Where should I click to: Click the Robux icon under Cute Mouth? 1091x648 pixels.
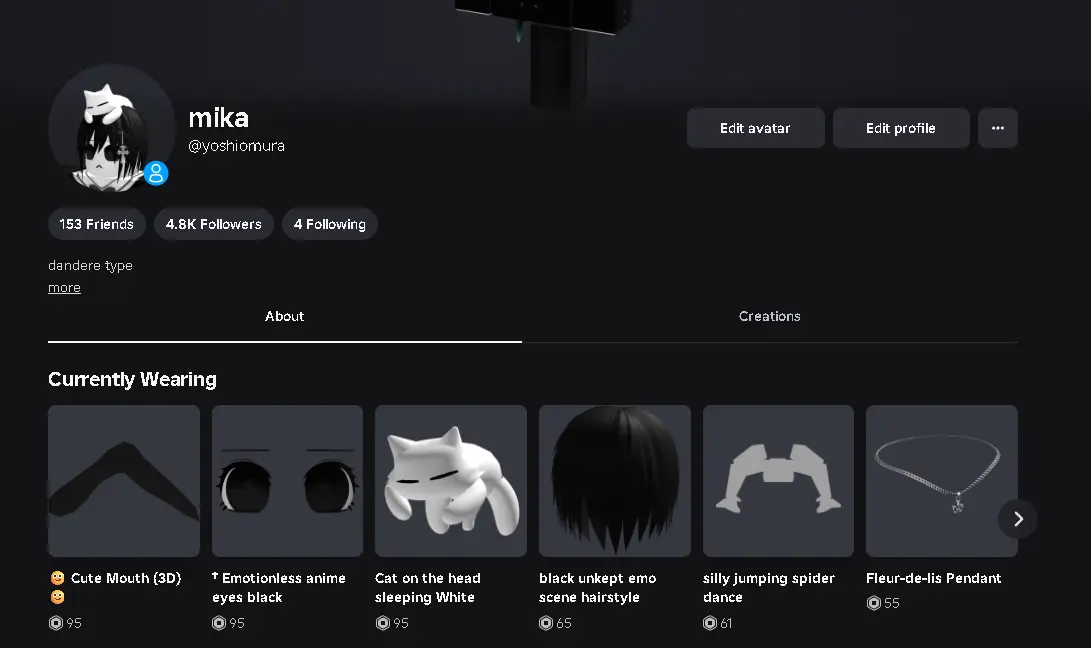pyautogui.click(x=56, y=623)
